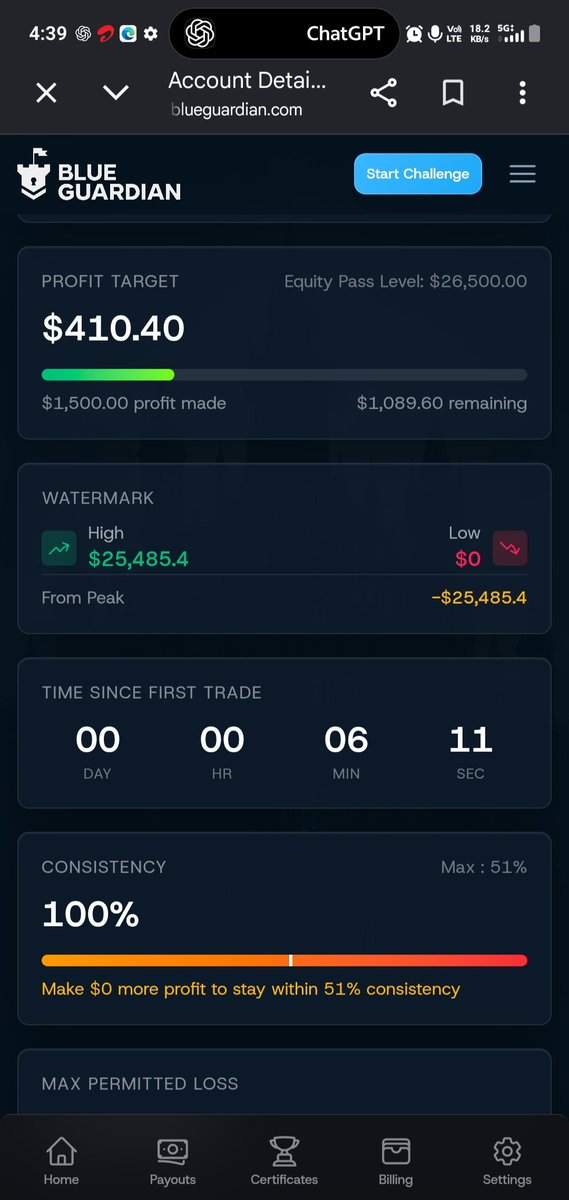Tap the green watermark High trend icon
The image size is (569, 1200).
(x=58, y=548)
